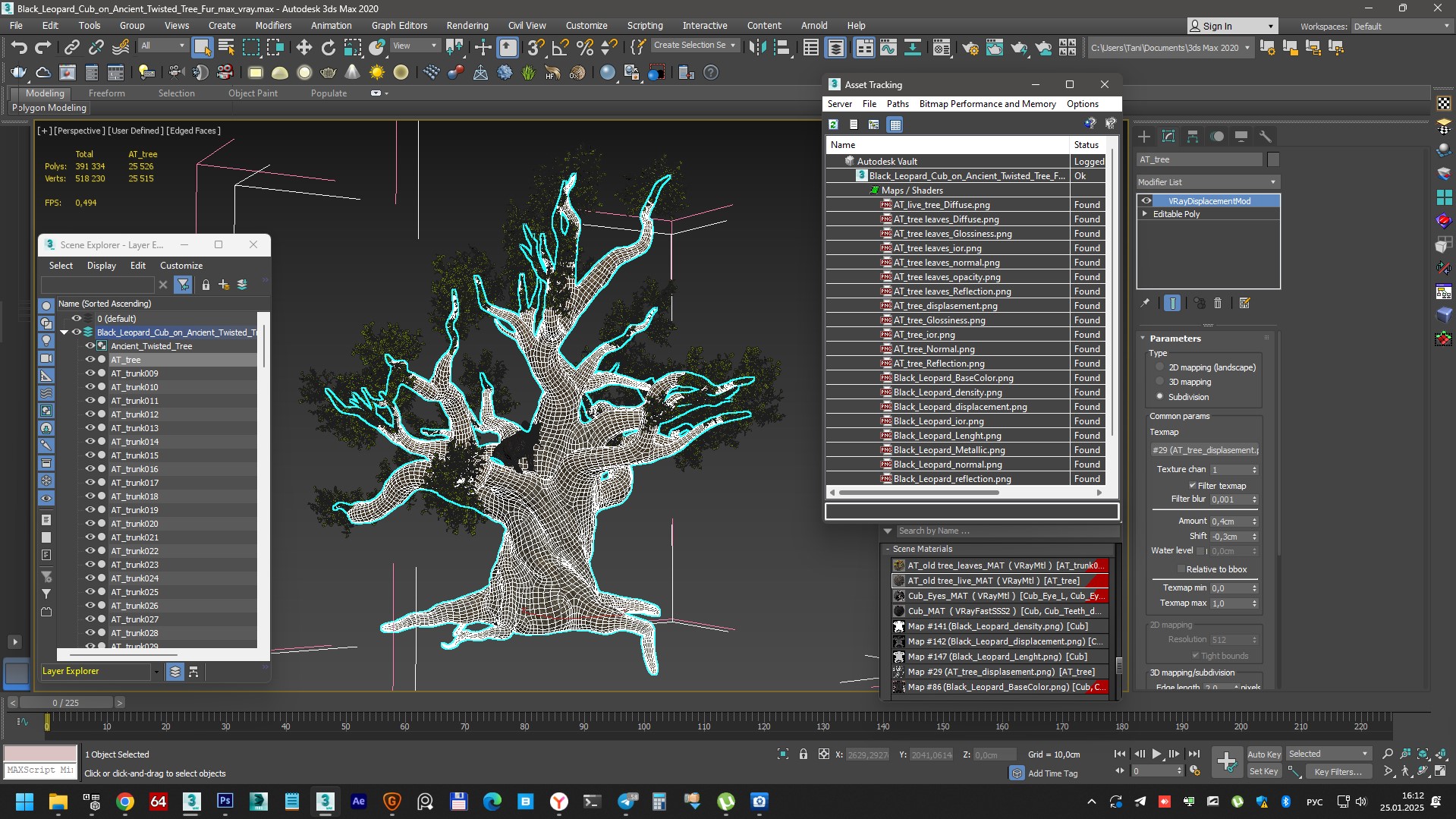The width and height of the screenshot is (1456, 819).
Task: Enable Relative to bbox checkbox
Action: (1181, 569)
